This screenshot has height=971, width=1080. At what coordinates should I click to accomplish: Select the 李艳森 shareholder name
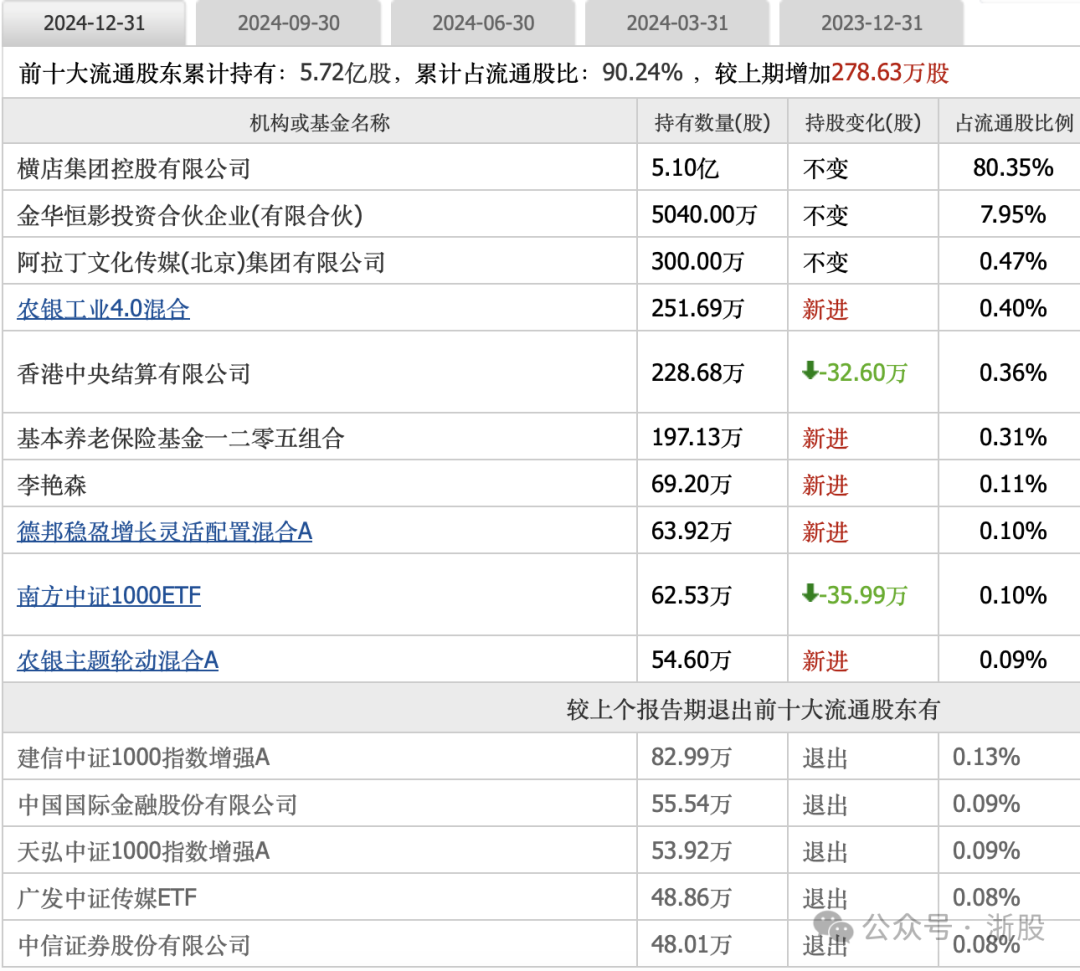52,485
